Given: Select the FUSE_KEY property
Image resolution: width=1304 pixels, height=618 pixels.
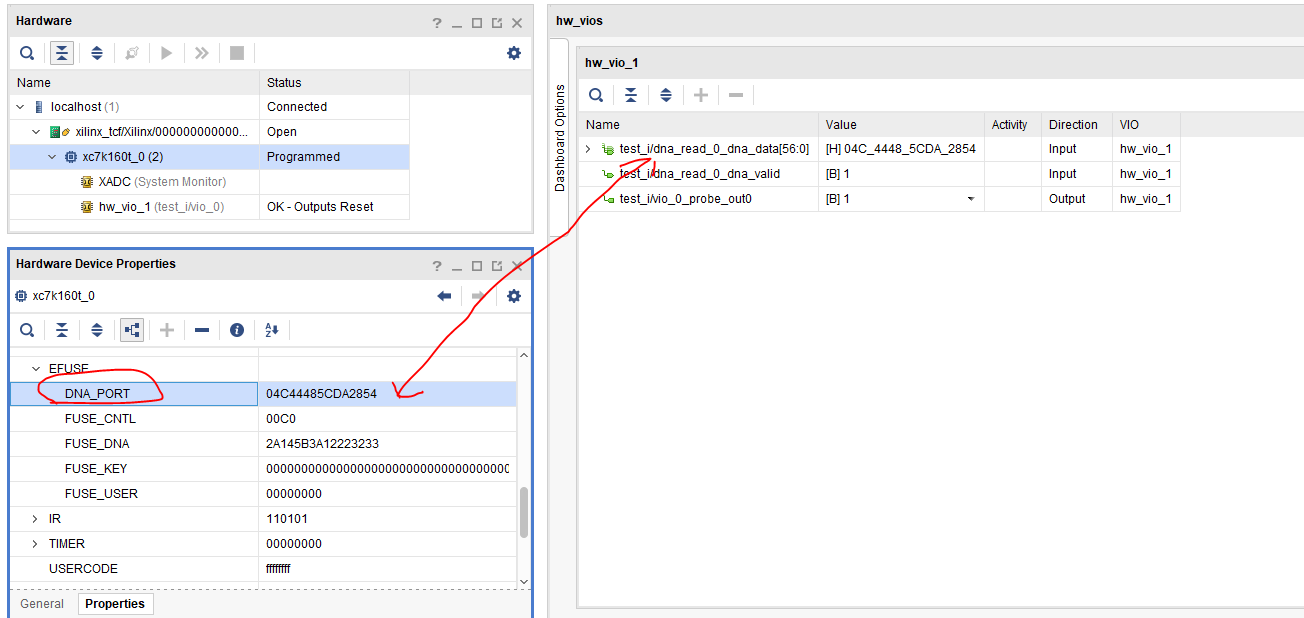Looking at the screenshot, I should [x=96, y=469].
